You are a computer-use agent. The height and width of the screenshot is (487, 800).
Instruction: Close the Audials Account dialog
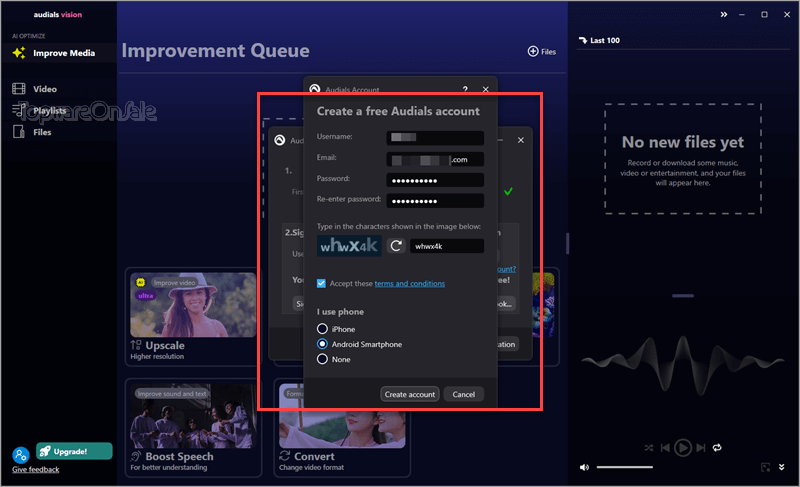[x=486, y=89]
